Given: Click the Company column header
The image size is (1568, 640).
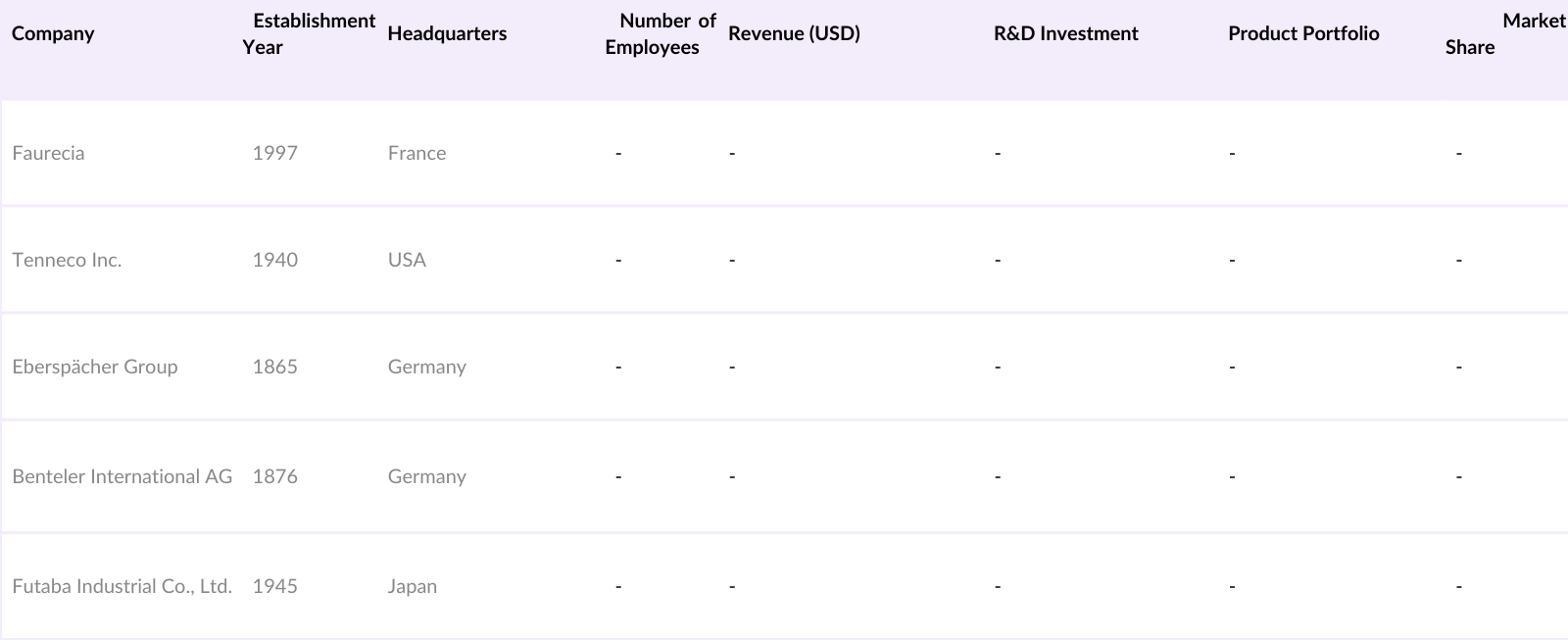Looking at the screenshot, I should (53, 33).
